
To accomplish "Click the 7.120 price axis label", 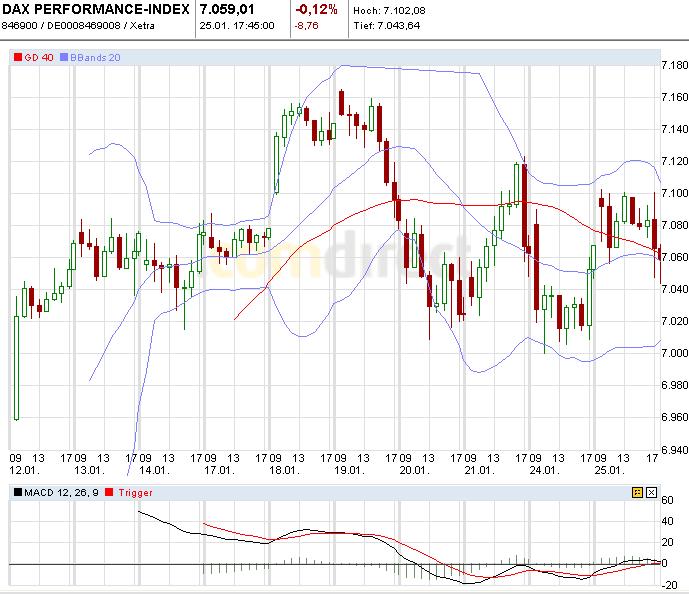I will tap(674, 161).
